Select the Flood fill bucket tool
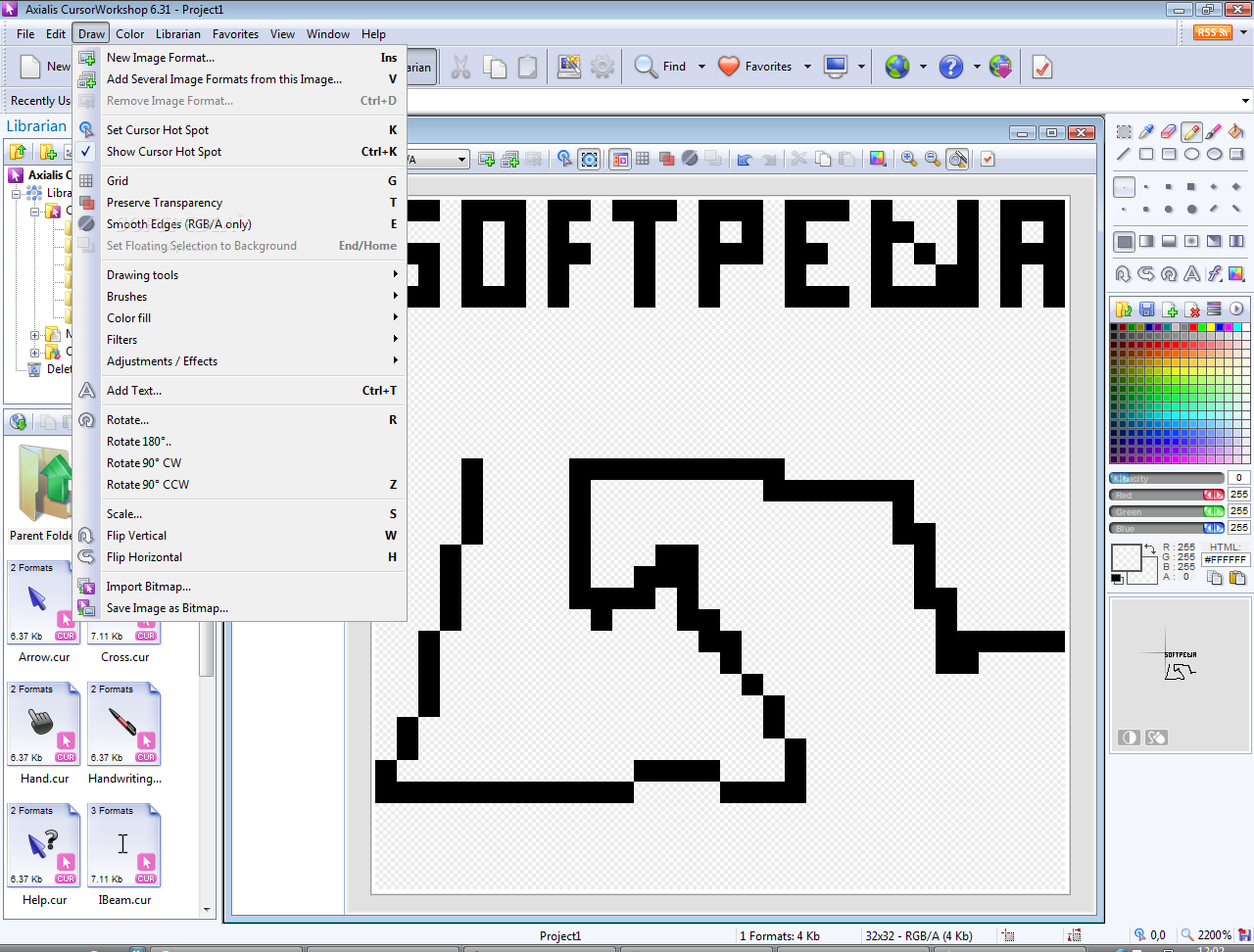The image size is (1254, 952). pyautogui.click(x=1236, y=132)
